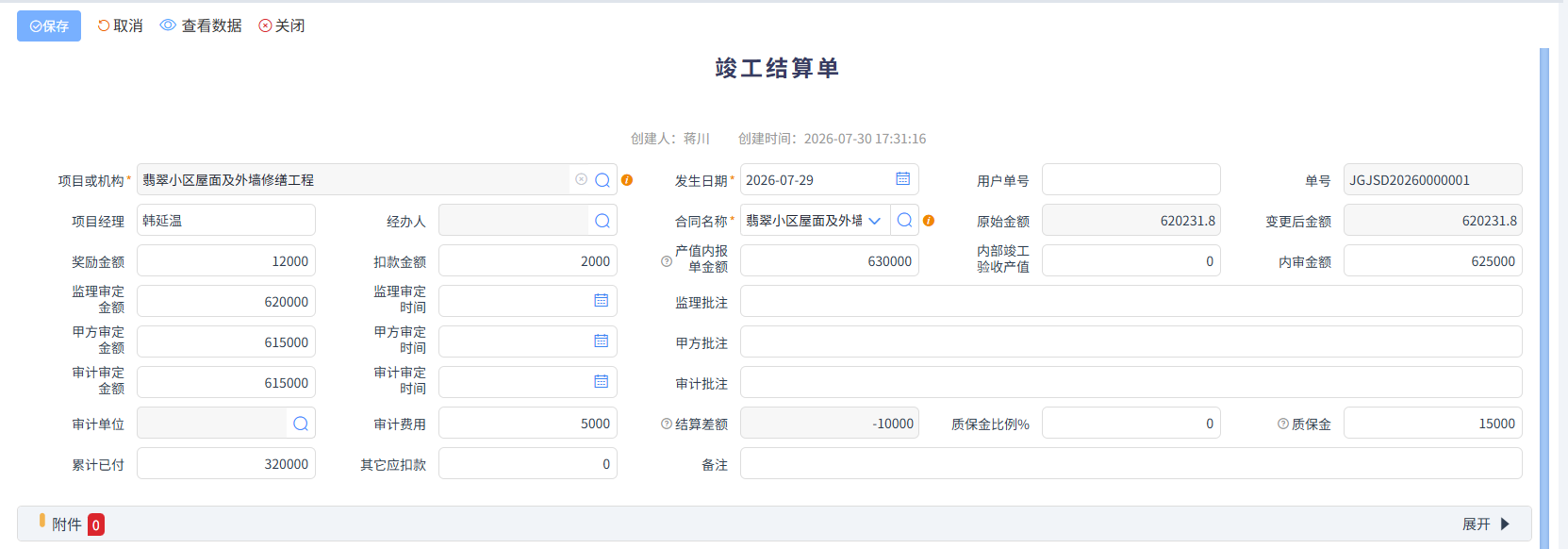Click the 保存 save button
The height and width of the screenshot is (549, 1568).
pyautogui.click(x=49, y=25)
